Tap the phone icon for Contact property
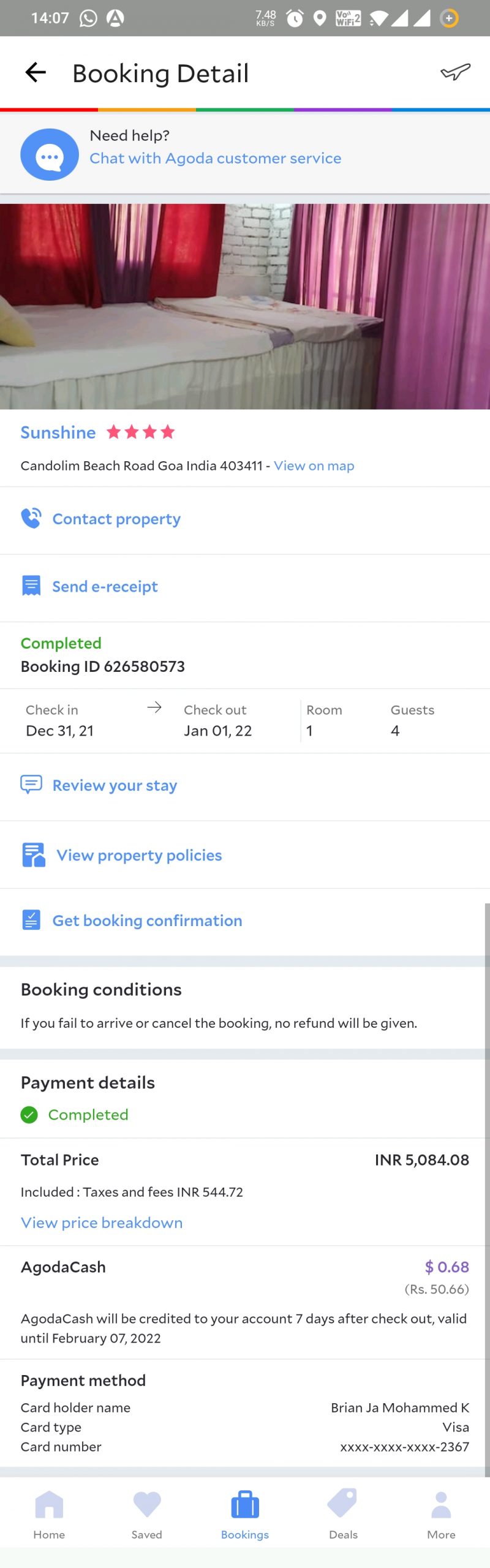 (31, 518)
